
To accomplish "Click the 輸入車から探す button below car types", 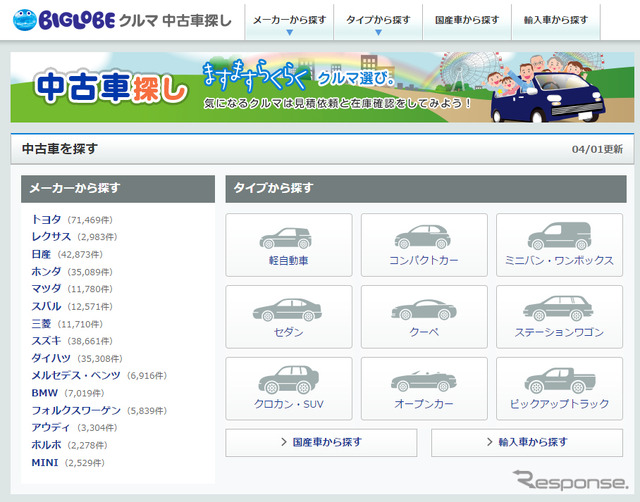I will pyautogui.click(x=527, y=442).
